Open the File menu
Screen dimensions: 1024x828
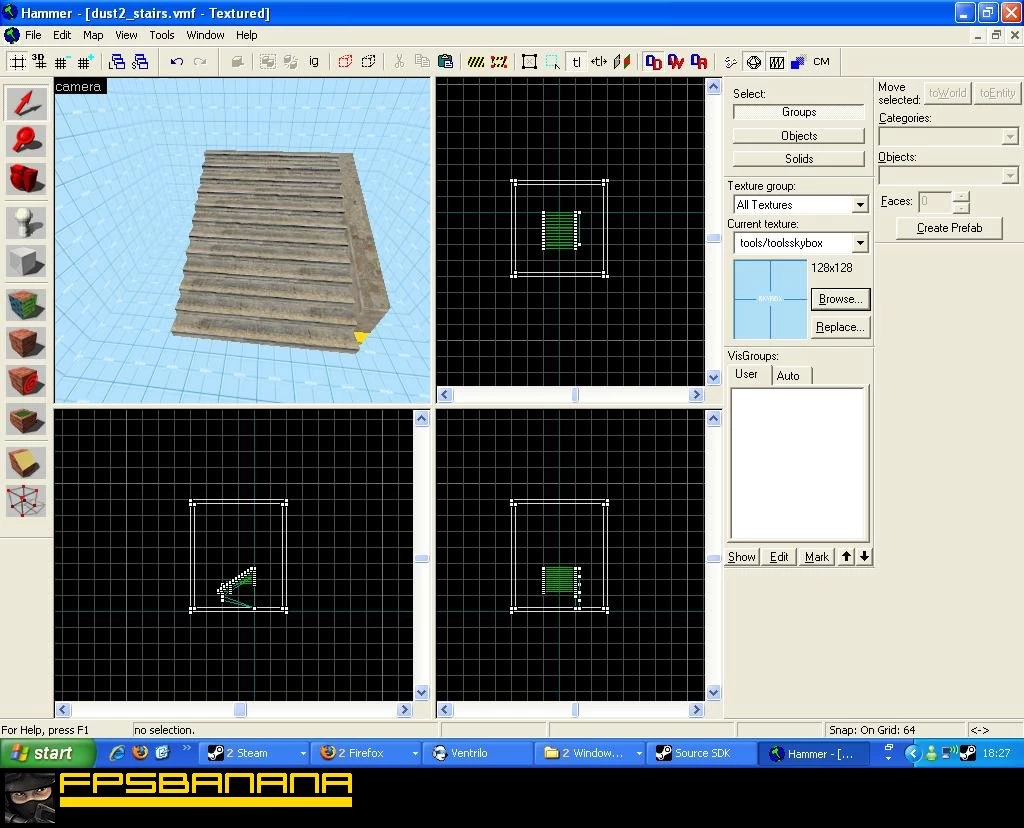pyautogui.click(x=33, y=35)
